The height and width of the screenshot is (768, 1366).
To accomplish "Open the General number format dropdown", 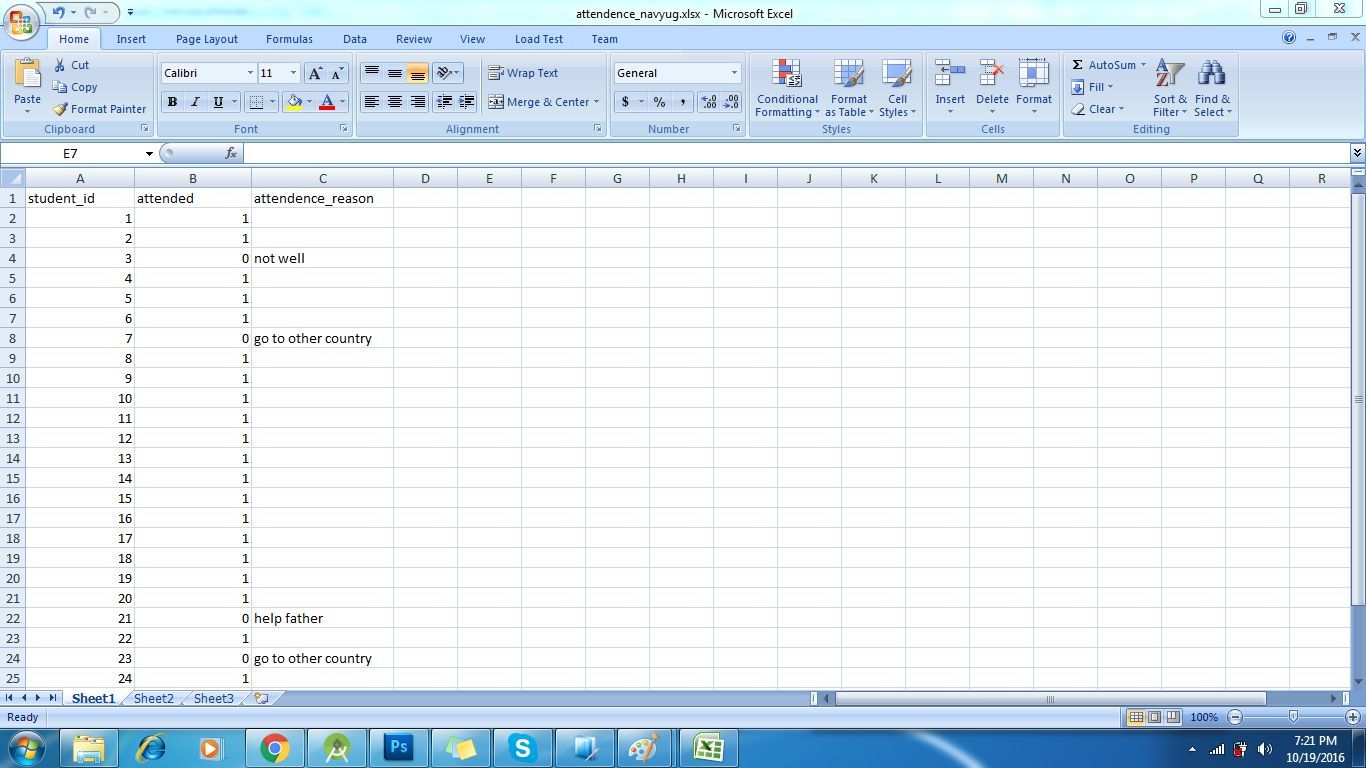I will pos(733,73).
